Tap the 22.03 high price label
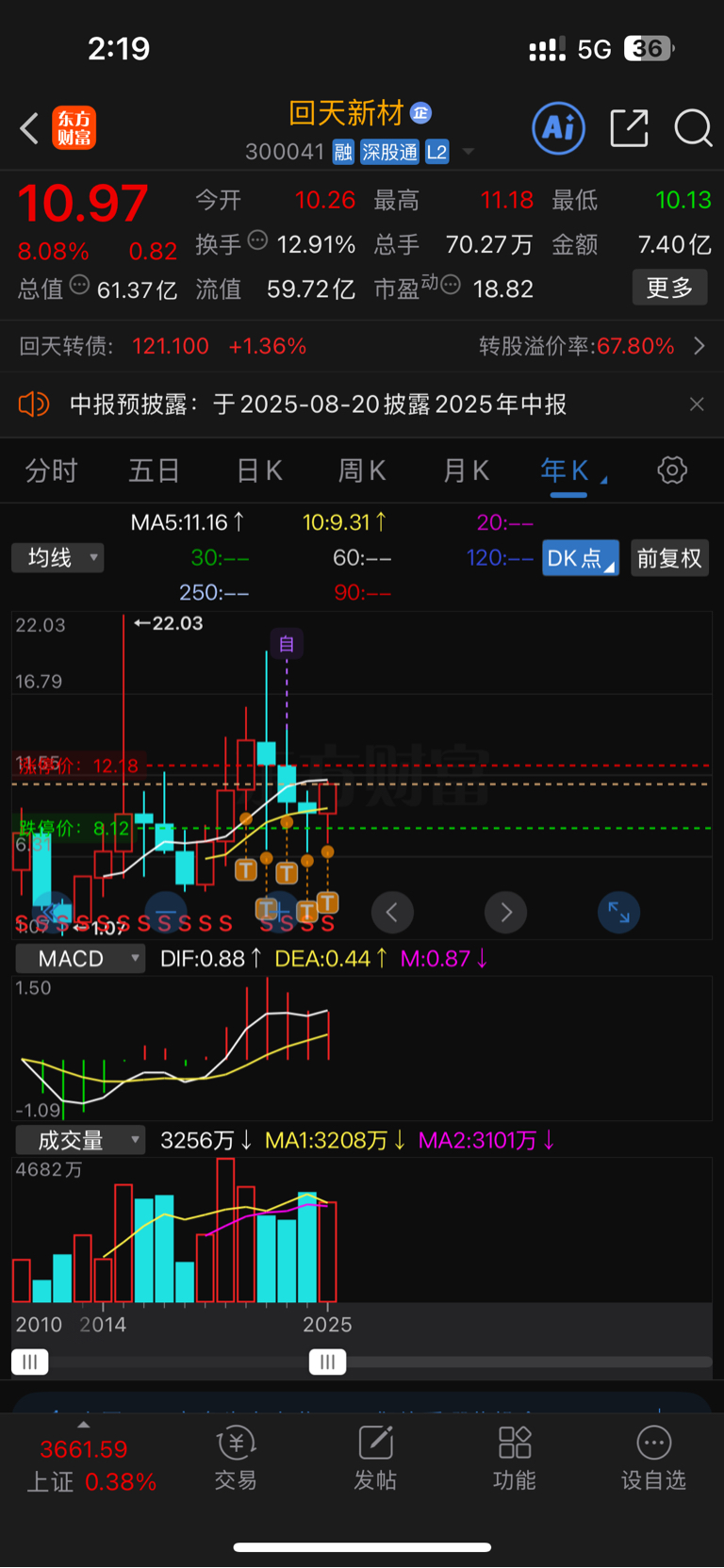 tap(169, 623)
